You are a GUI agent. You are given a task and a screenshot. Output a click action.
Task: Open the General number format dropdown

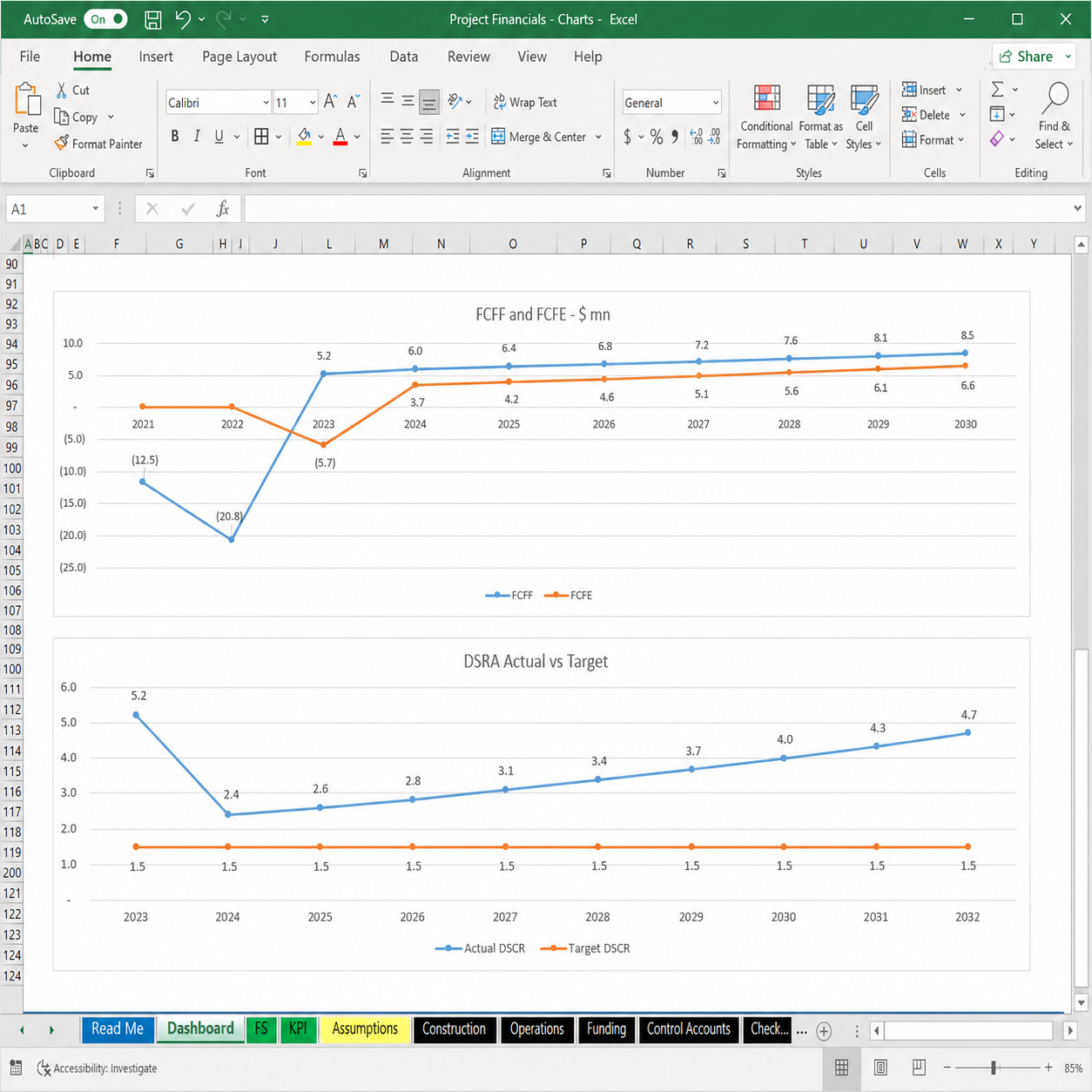click(716, 103)
